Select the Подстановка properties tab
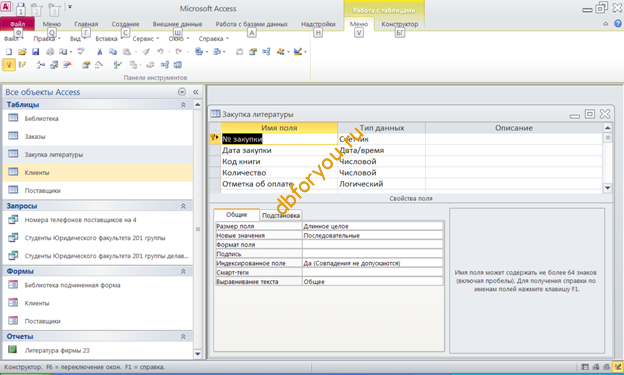Viewport: 624px width, 375px height. (x=281, y=215)
